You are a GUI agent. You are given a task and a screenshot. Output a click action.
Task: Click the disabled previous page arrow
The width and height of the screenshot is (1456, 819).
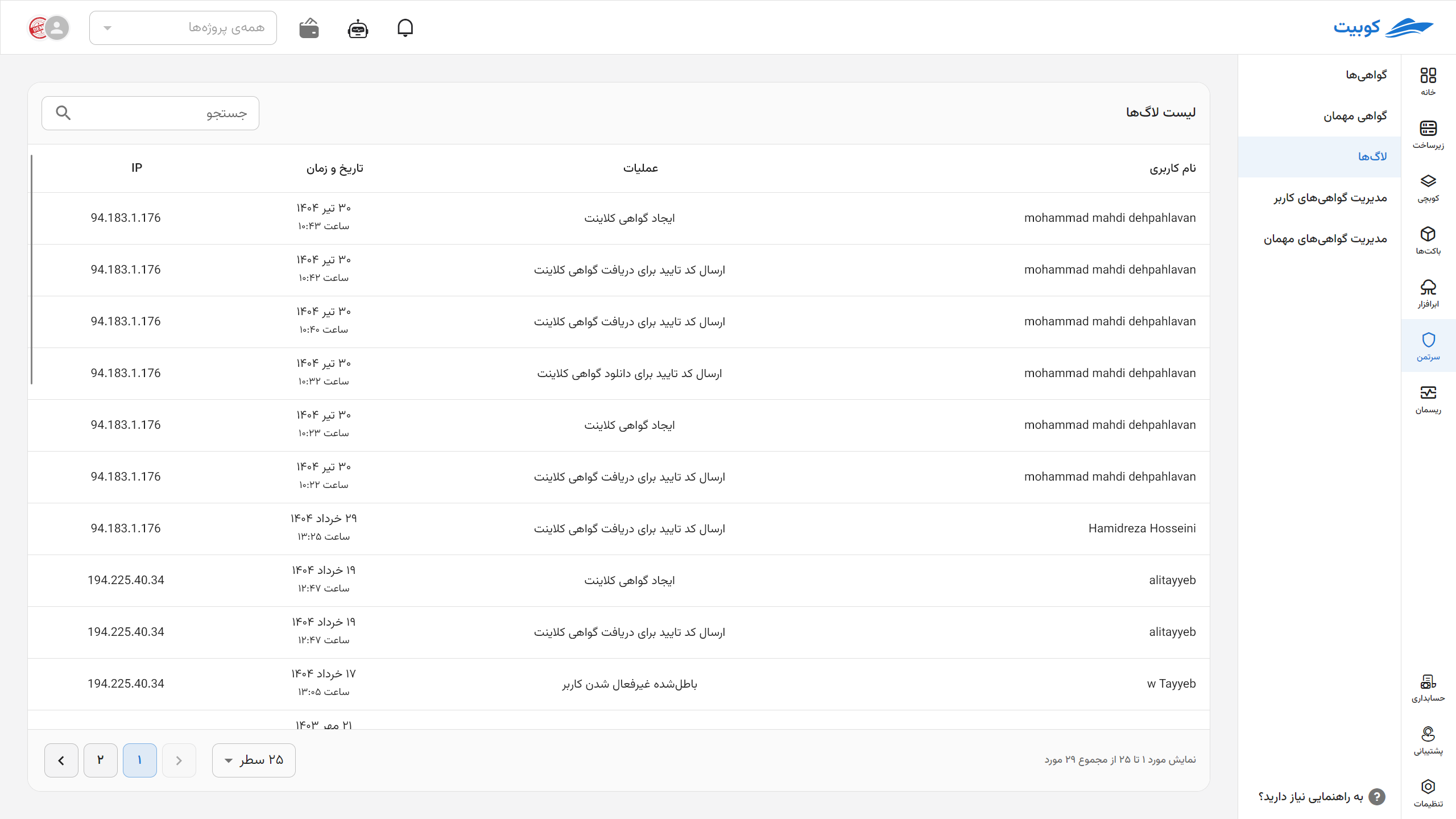click(179, 760)
